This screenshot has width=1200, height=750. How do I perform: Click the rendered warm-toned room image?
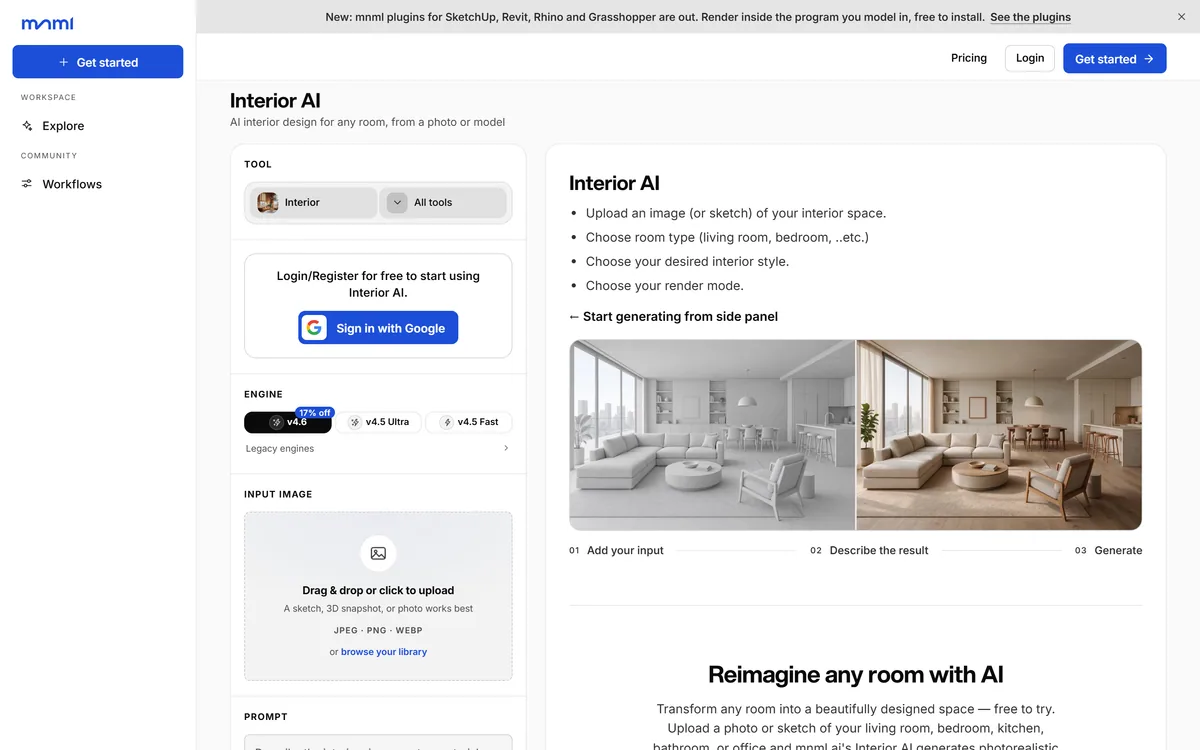click(x=999, y=435)
